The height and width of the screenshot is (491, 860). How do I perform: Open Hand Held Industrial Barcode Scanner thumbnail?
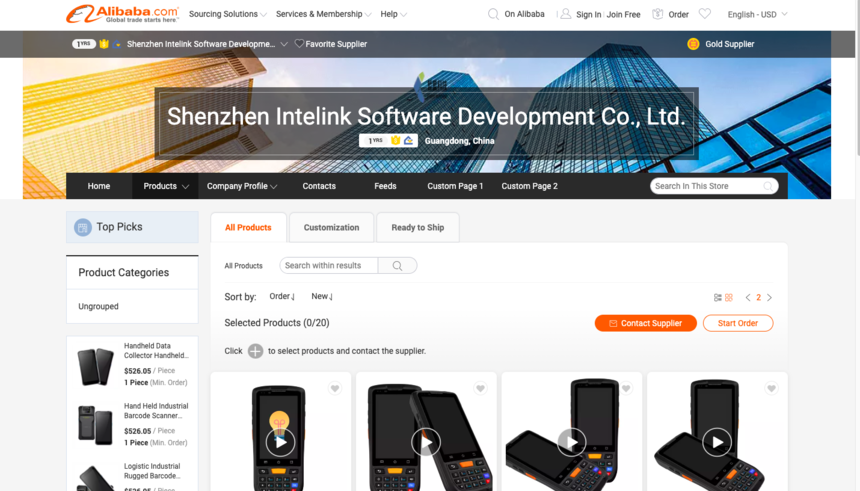coord(95,425)
